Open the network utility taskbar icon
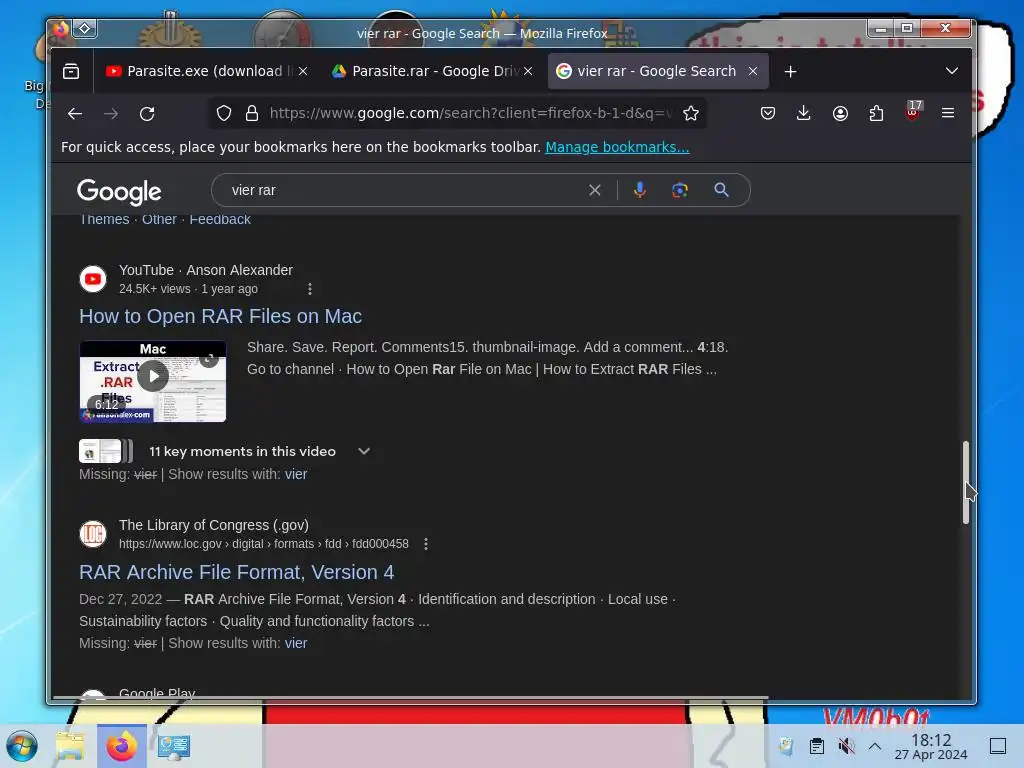Screen dimensions: 1024x768 click(173, 746)
